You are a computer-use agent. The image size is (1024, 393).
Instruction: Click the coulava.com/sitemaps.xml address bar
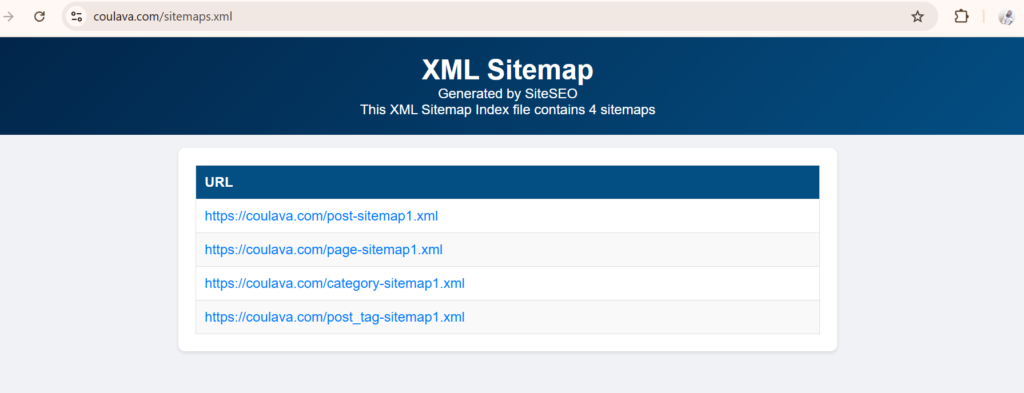pos(500,17)
